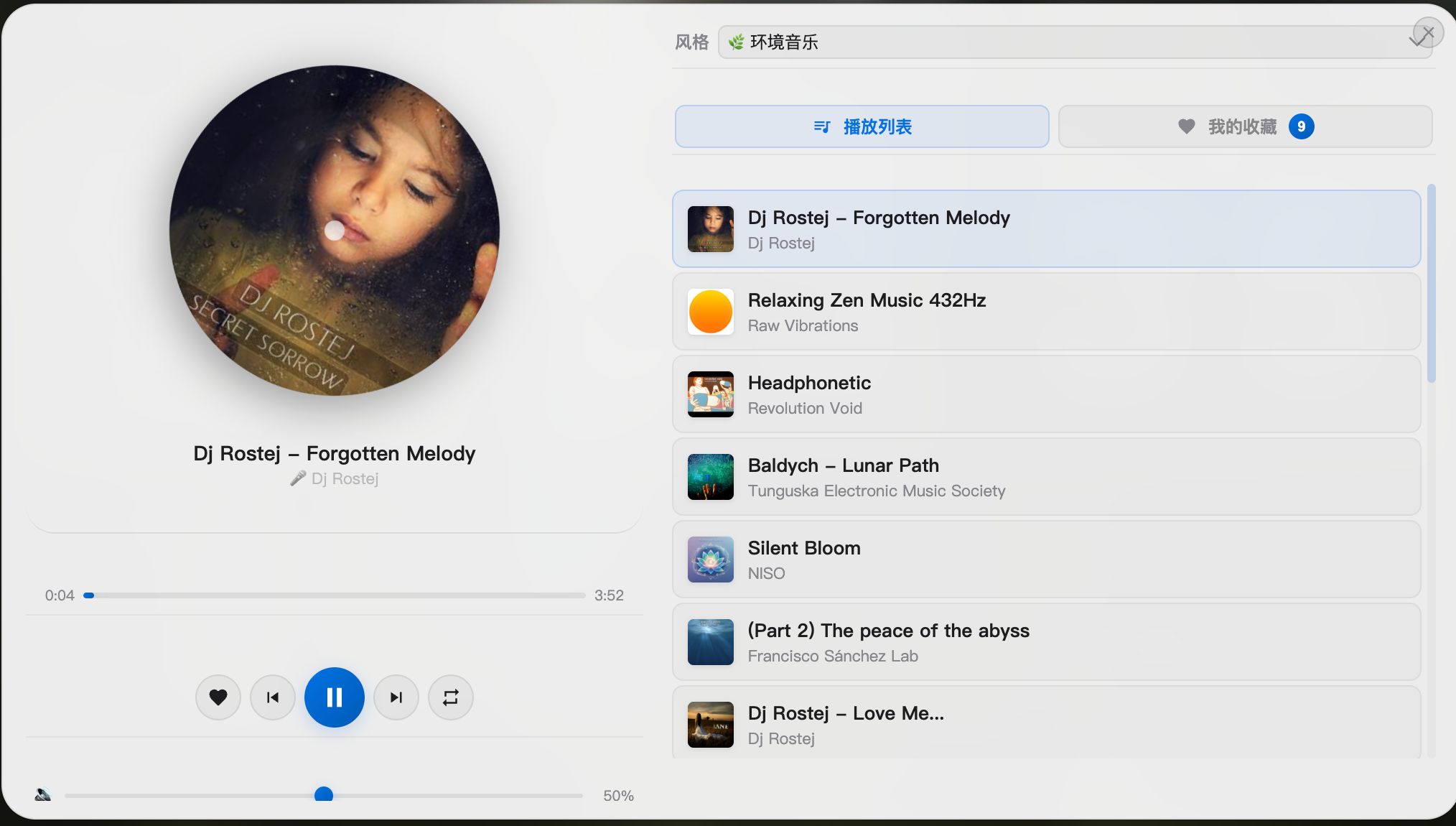Click the large rotating album cover
The width and height of the screenshot is (1456, 826).
[x=335, y=231]
